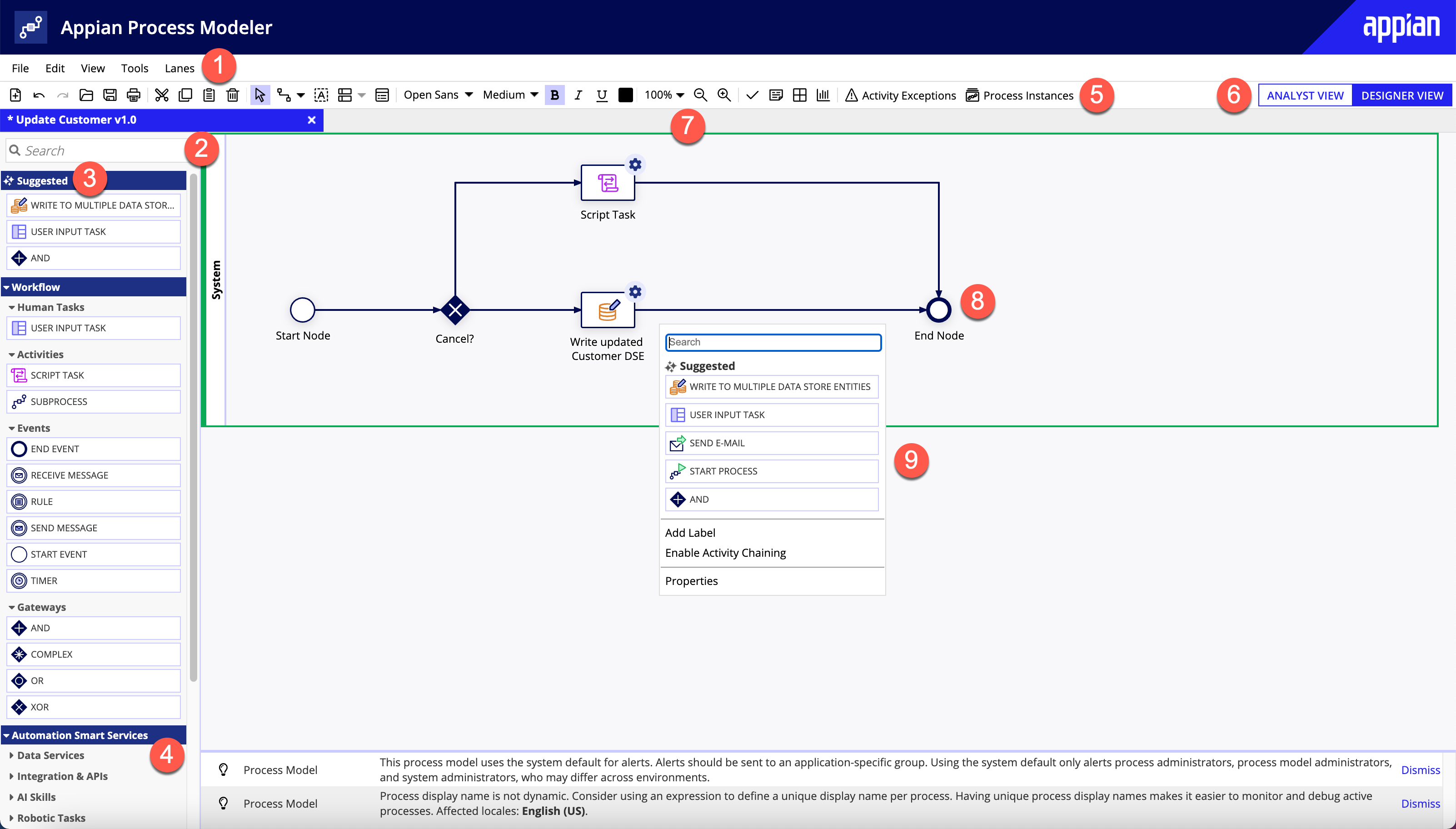Click the Cut scissors icon

click(x=162, y=95)
